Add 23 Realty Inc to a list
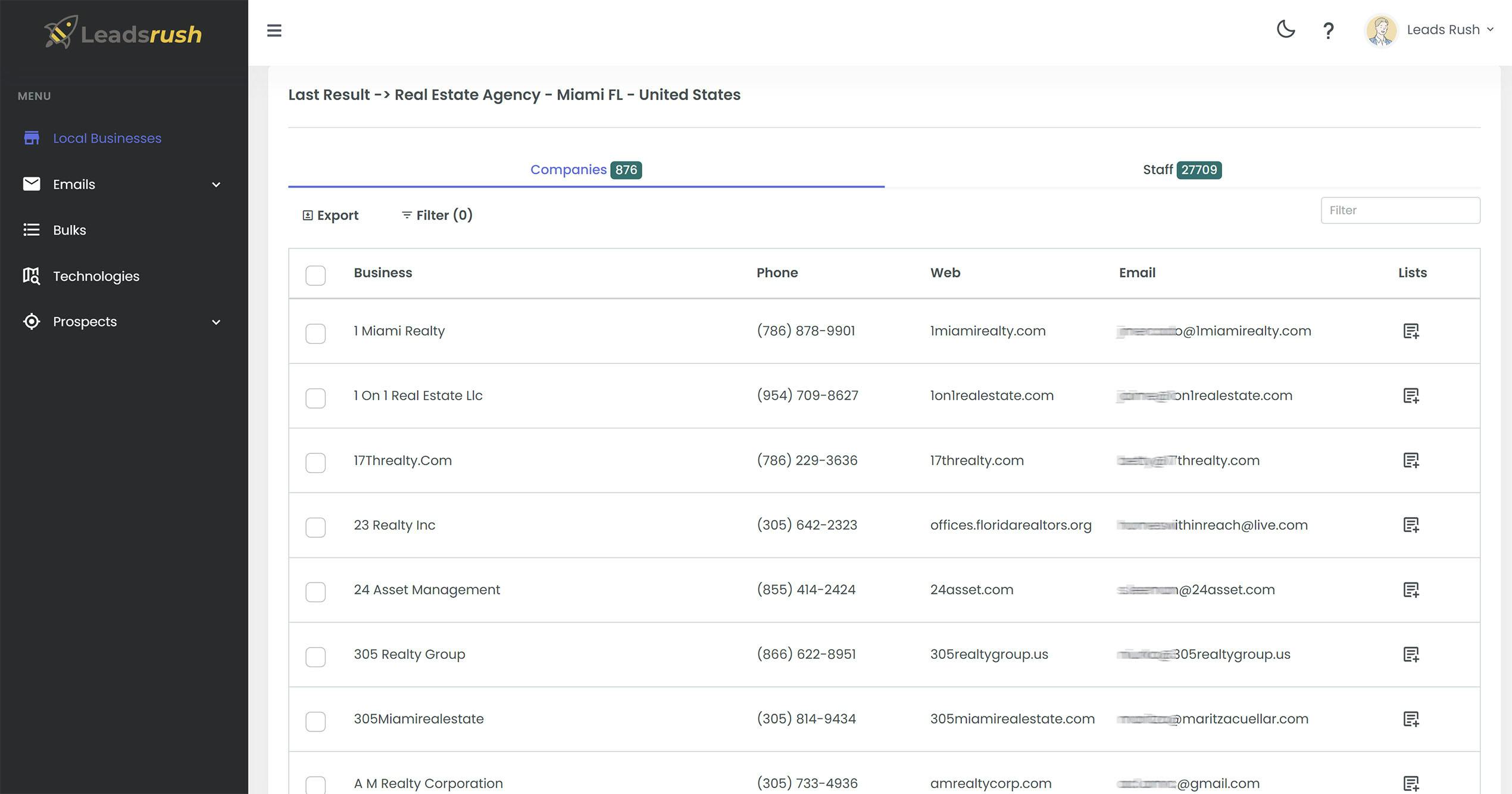Image resolution: width=1512 pixels, height=794 pixels. pos(1411,525)
